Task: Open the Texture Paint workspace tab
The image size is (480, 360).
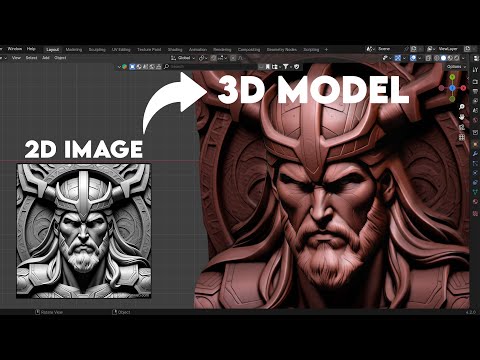Action: [149, 50]
